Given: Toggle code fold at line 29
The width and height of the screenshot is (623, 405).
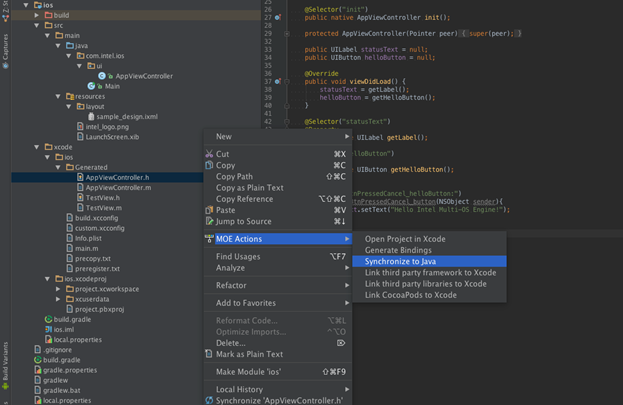Looking at the screenshot, I should [287, 34].
